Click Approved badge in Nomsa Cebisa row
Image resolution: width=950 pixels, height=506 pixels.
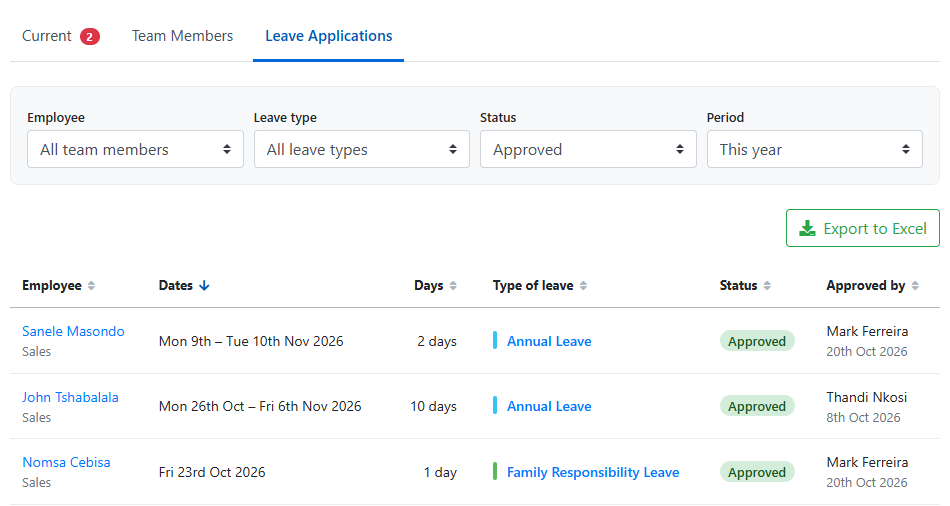757,472
